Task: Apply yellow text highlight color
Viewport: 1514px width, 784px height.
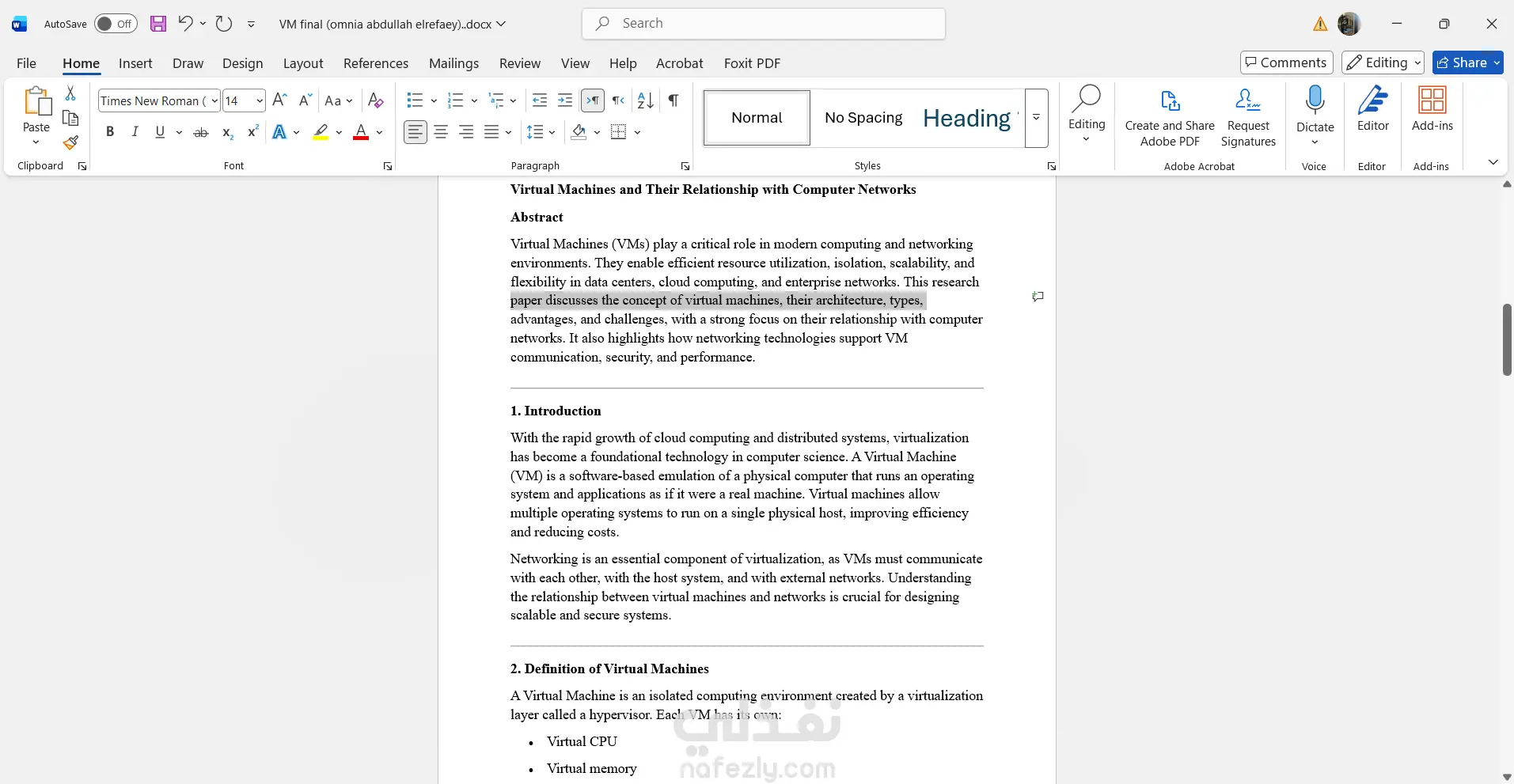Action: pyautogui.click(x=321, y=132)
